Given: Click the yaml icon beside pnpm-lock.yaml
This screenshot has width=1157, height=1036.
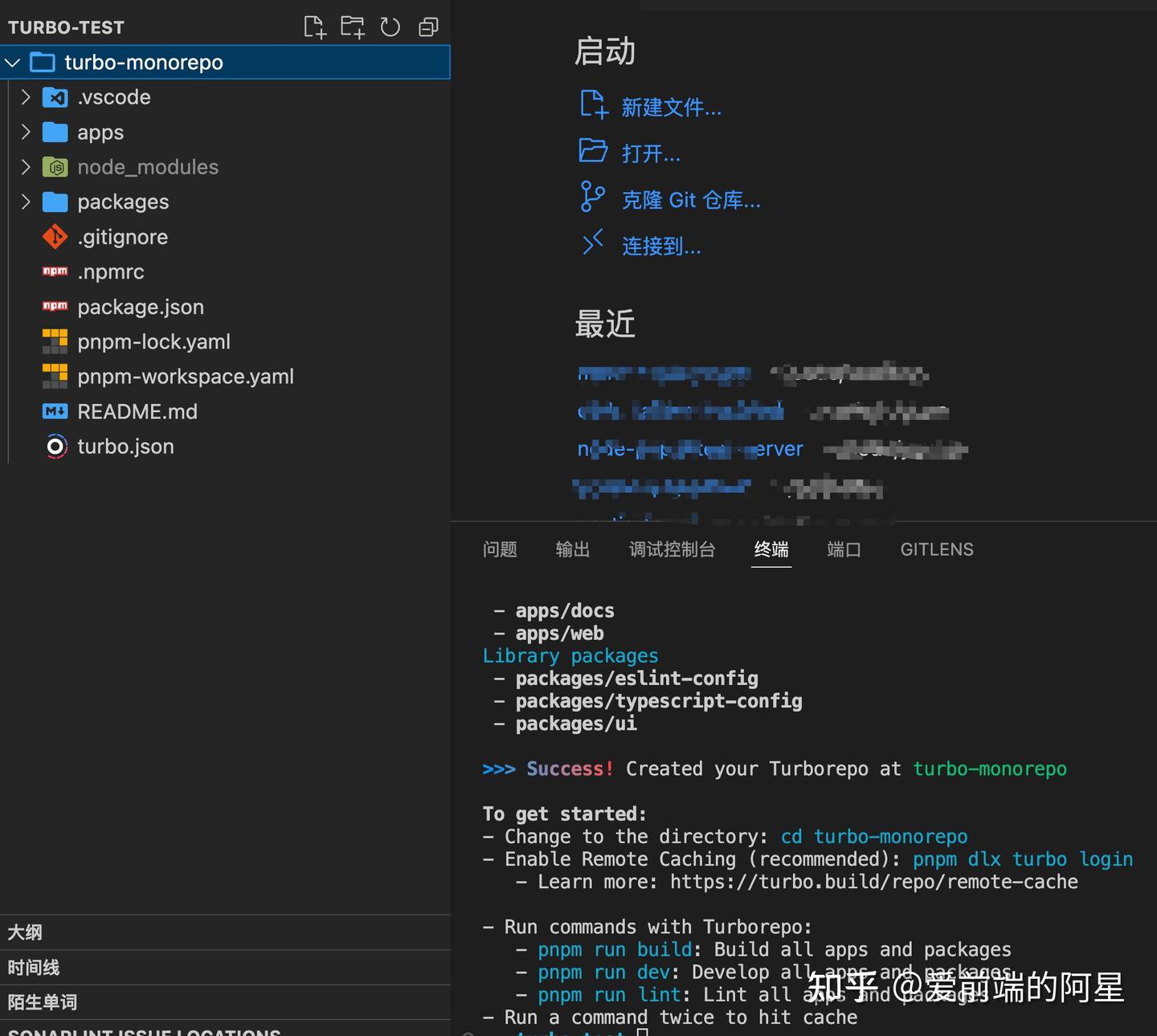Looking at the screenshot, I should coord(55,341).
